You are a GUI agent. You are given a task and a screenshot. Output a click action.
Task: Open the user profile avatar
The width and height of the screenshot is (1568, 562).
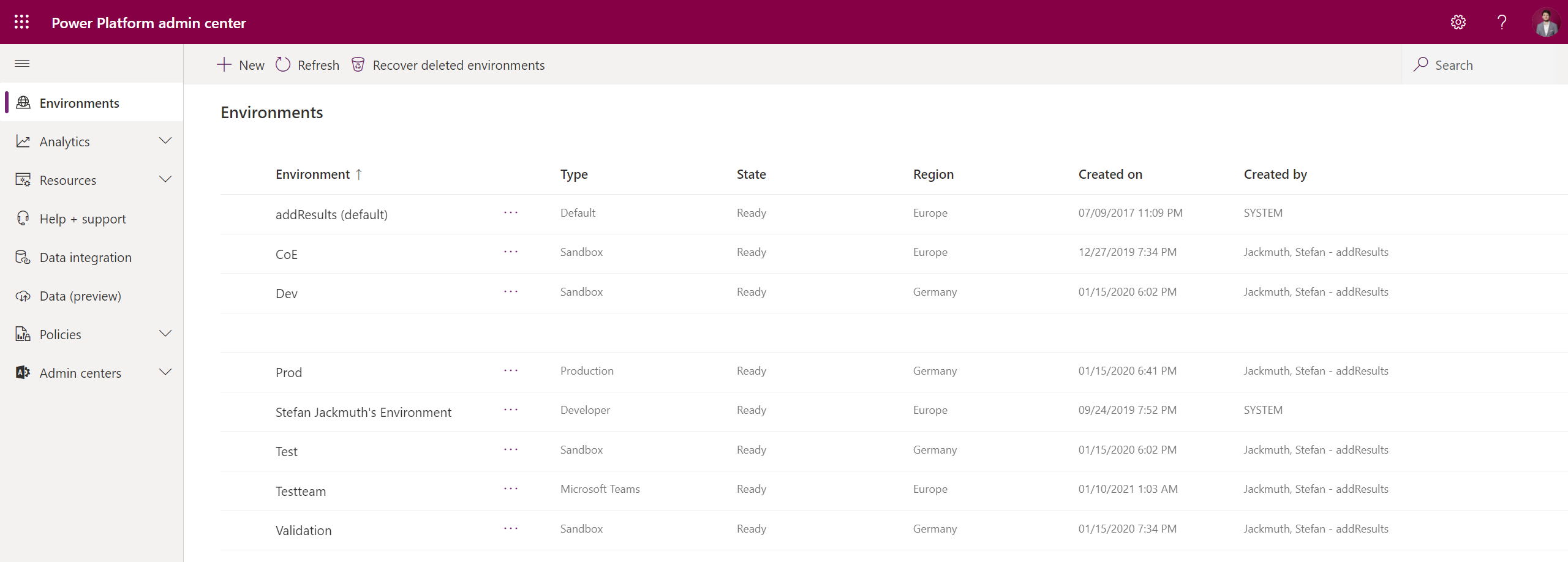tap(1546, 23)
